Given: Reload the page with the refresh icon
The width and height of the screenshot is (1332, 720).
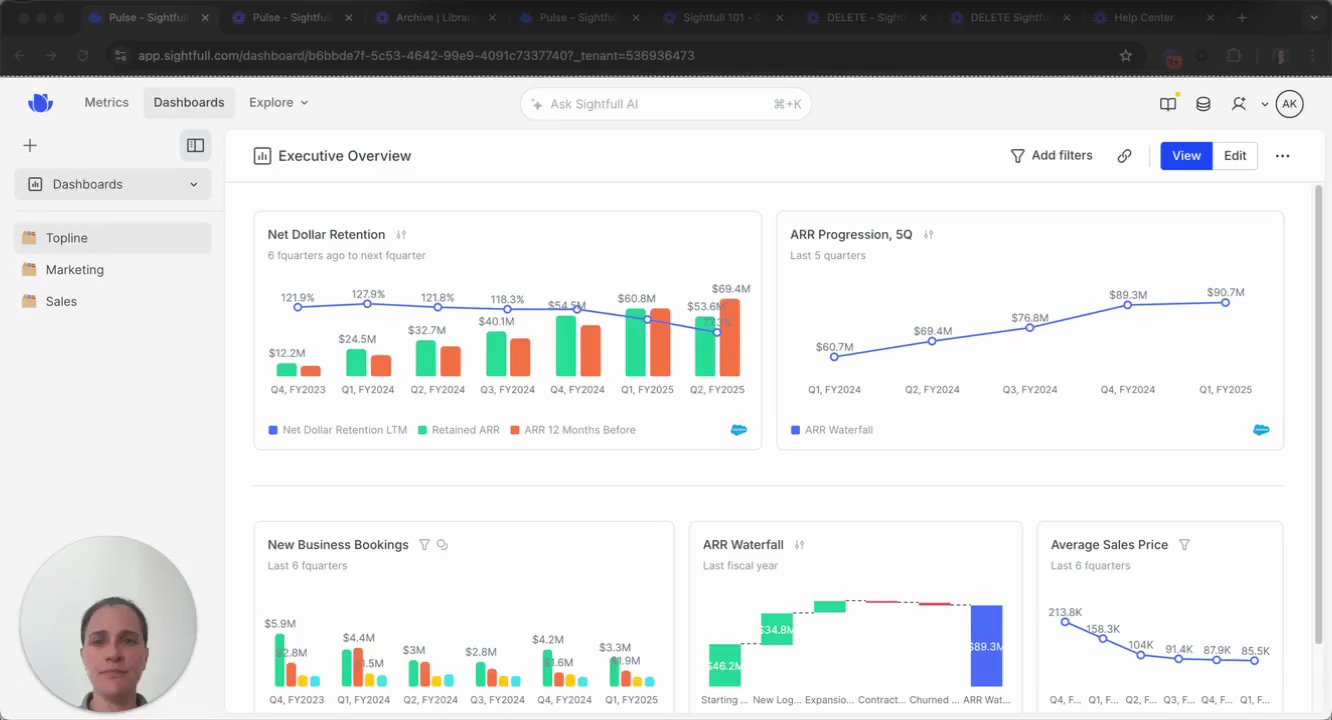Looking at the screenshot, I should click(x=83, y=56).
